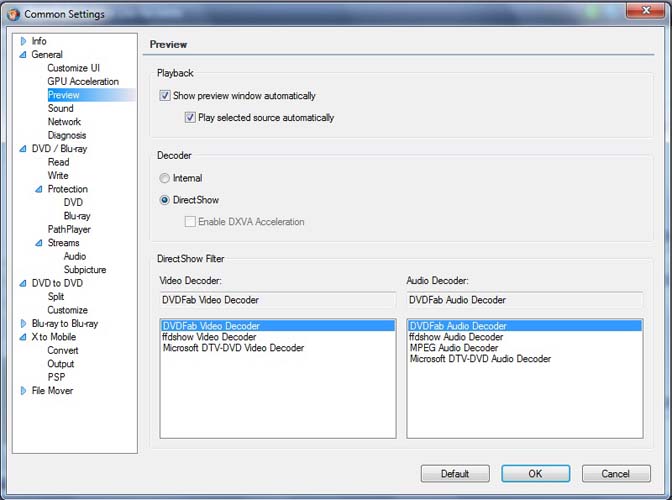Select Subpicture under Streams

(x=85, y=269)
